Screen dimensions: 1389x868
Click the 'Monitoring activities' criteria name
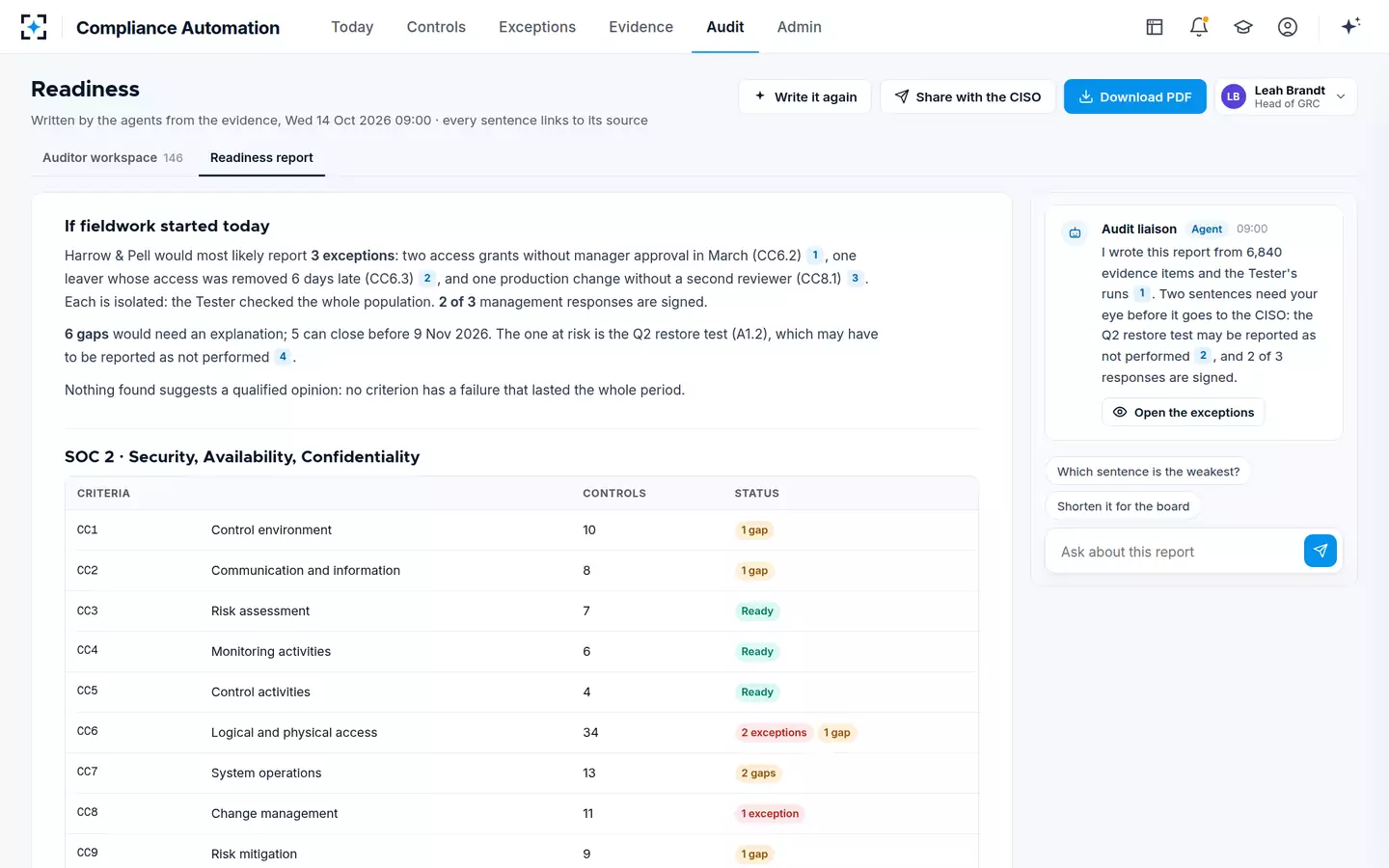(x=271, y=652)
